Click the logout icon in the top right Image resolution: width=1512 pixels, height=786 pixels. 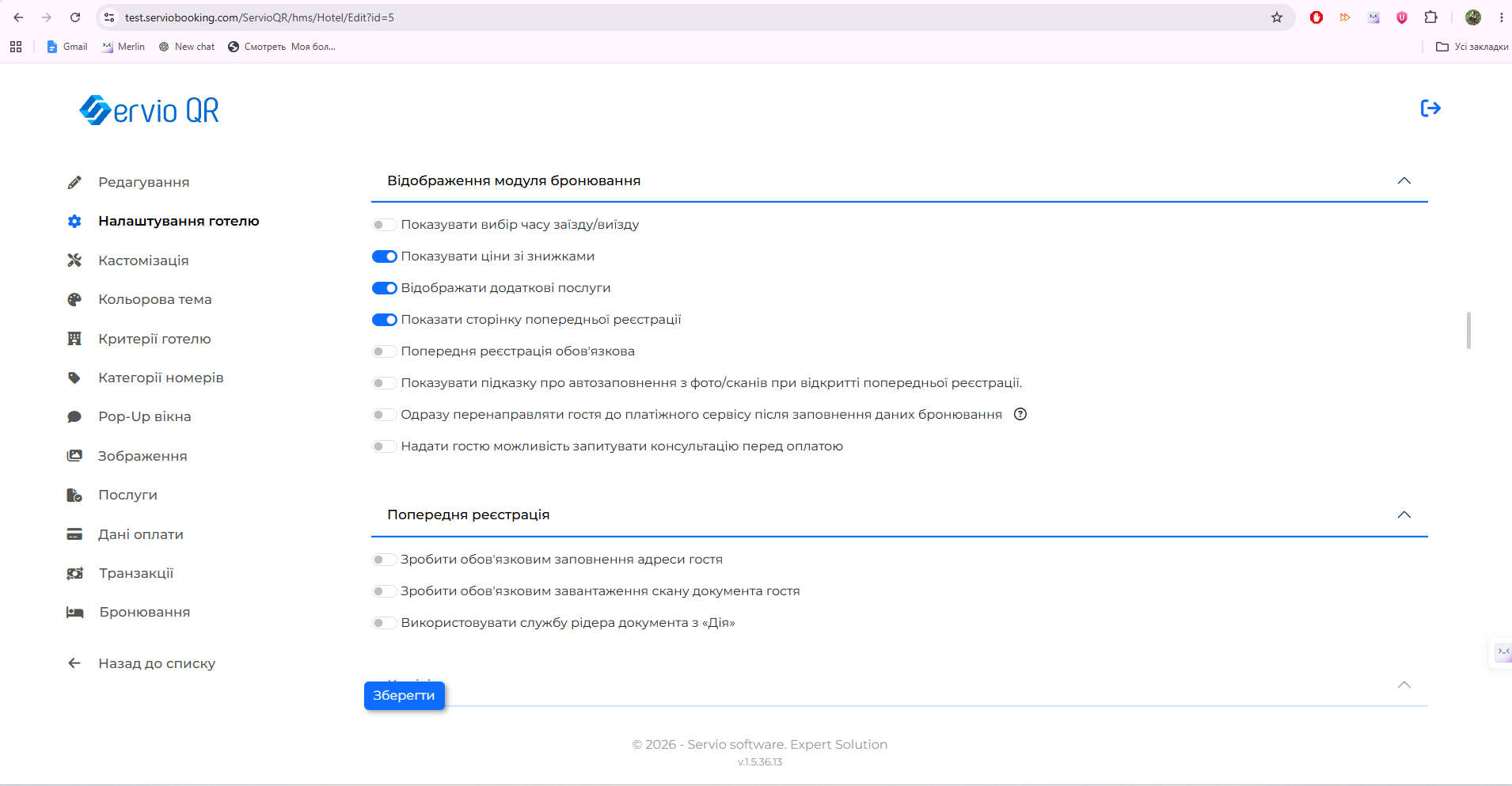pos(1430,108)
